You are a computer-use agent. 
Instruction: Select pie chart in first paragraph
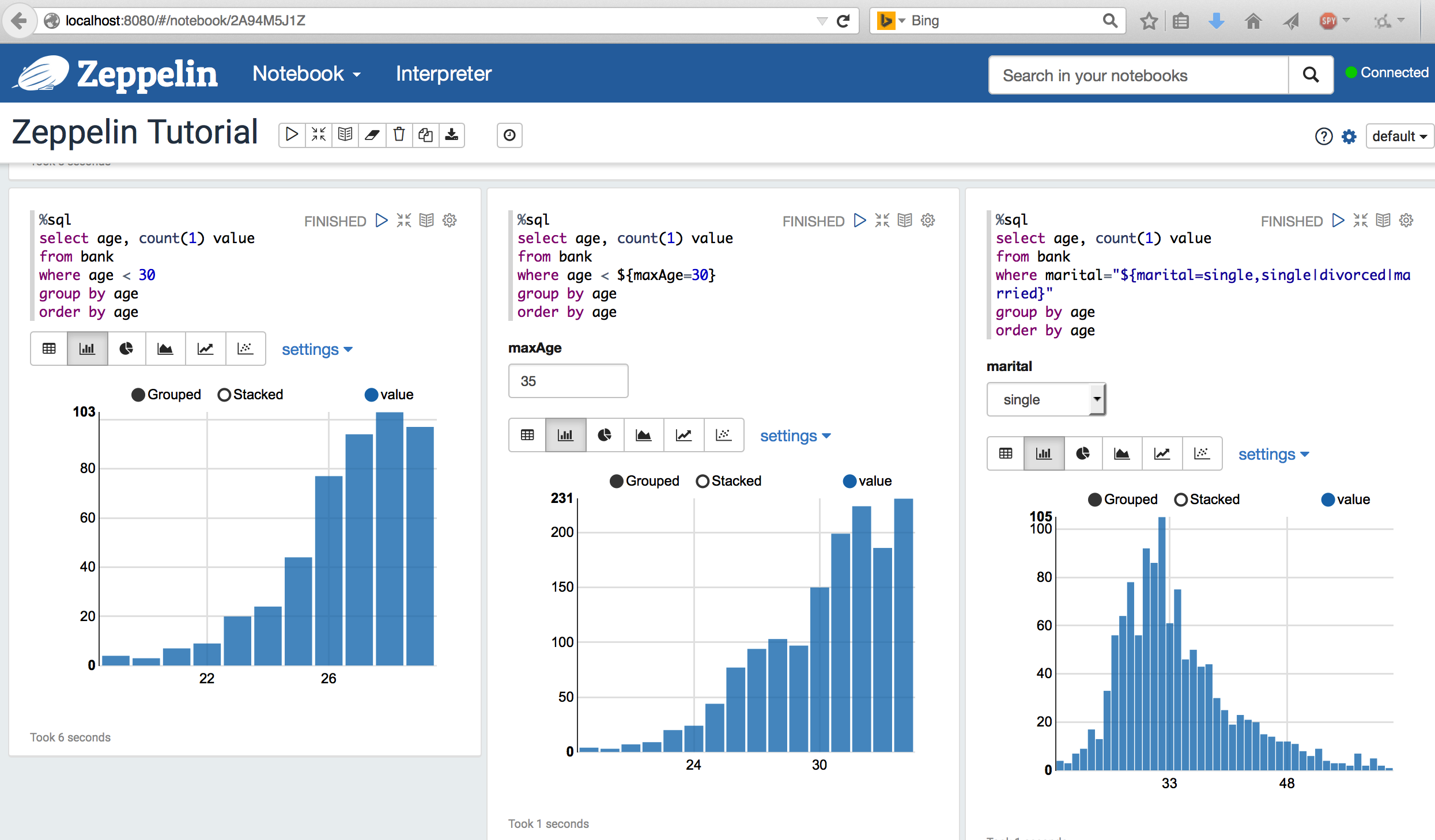[x=126, y=349]
